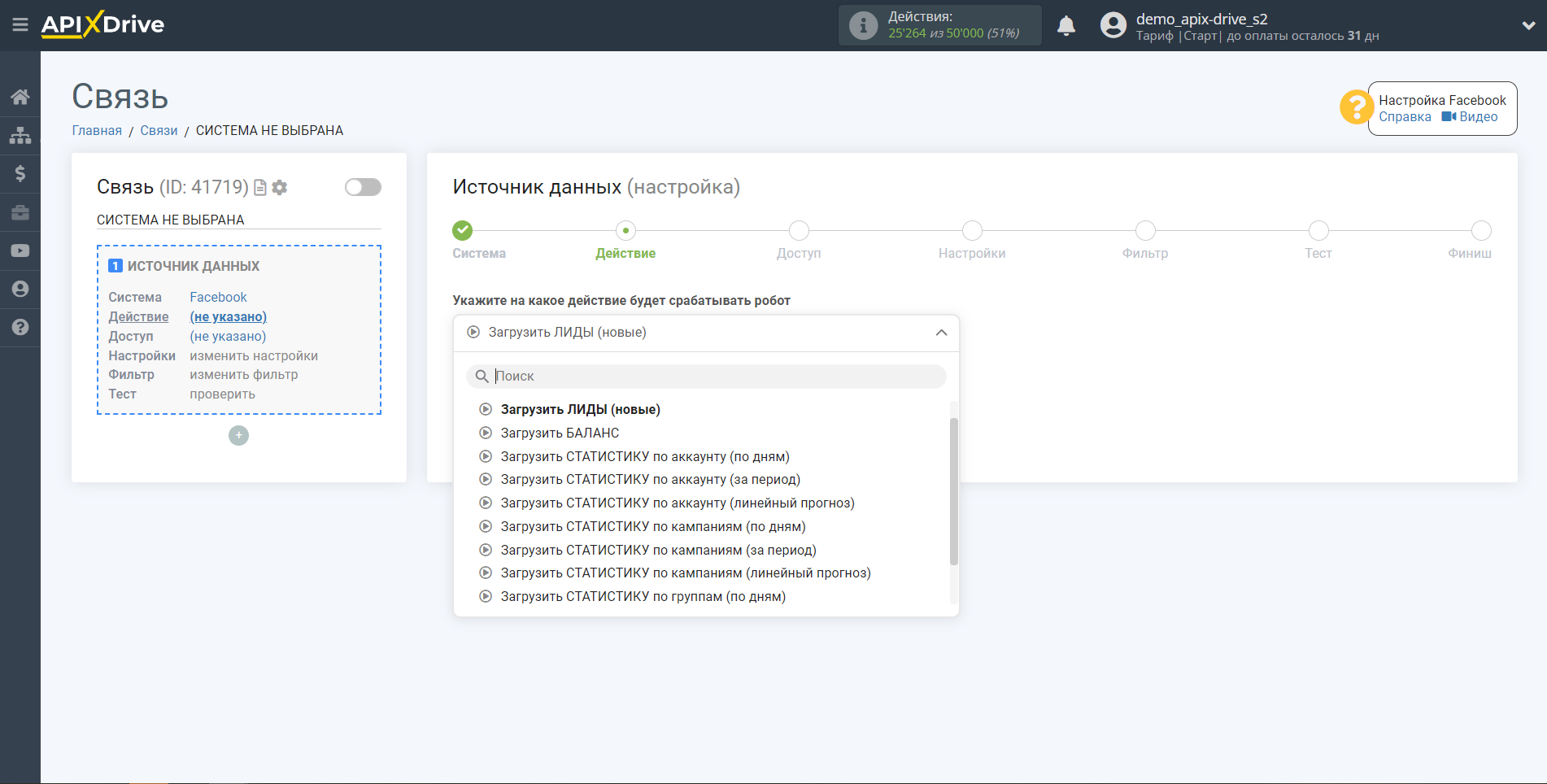Open the YouTube video sidebar icon
This screenshot has height=784, width=1547.
pos(20,250)
